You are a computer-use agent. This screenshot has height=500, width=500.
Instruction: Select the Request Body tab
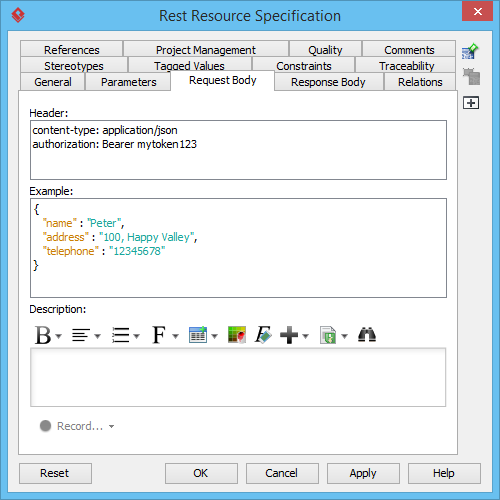tap(222, 80)
